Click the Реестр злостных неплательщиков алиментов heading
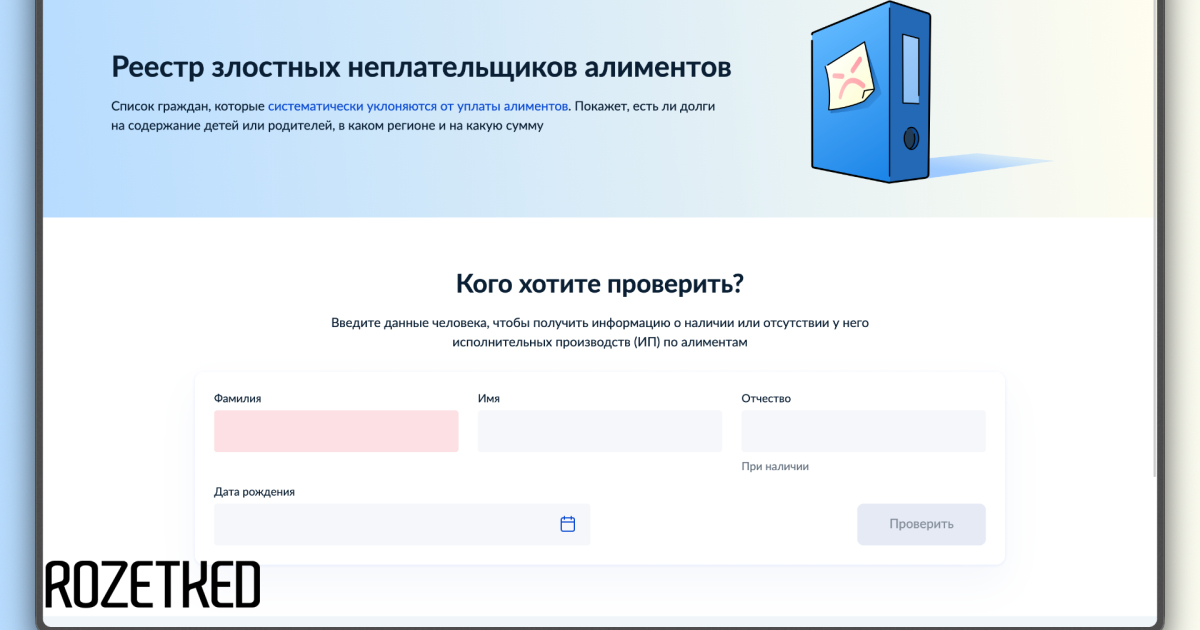 pyautogui.click(x=421, y=67)
